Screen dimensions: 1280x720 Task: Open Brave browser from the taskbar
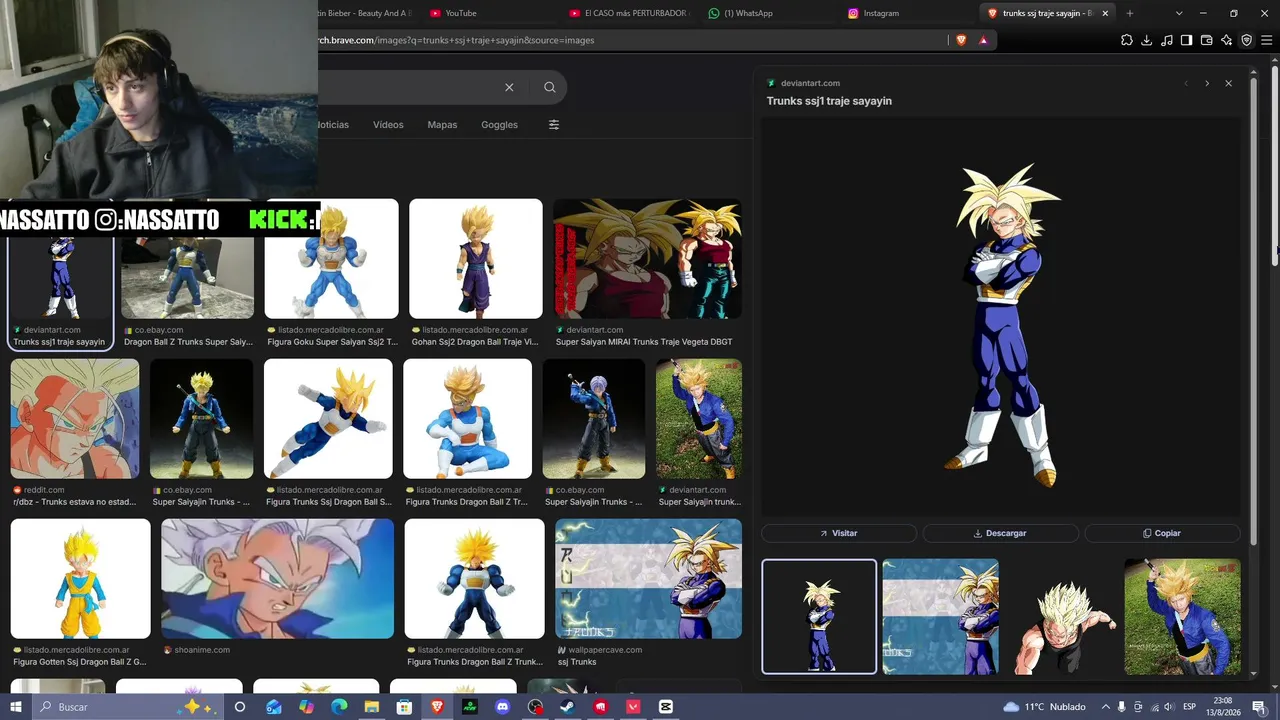click(x=437, y=707)
